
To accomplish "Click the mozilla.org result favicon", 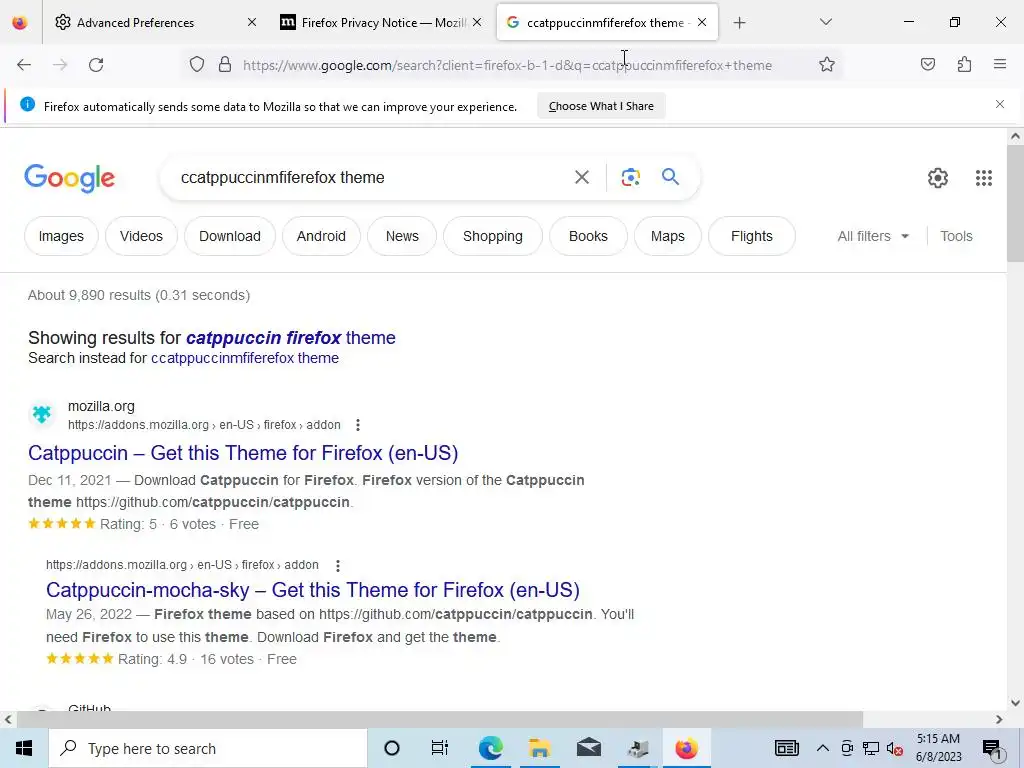I will tap(42, 415).
